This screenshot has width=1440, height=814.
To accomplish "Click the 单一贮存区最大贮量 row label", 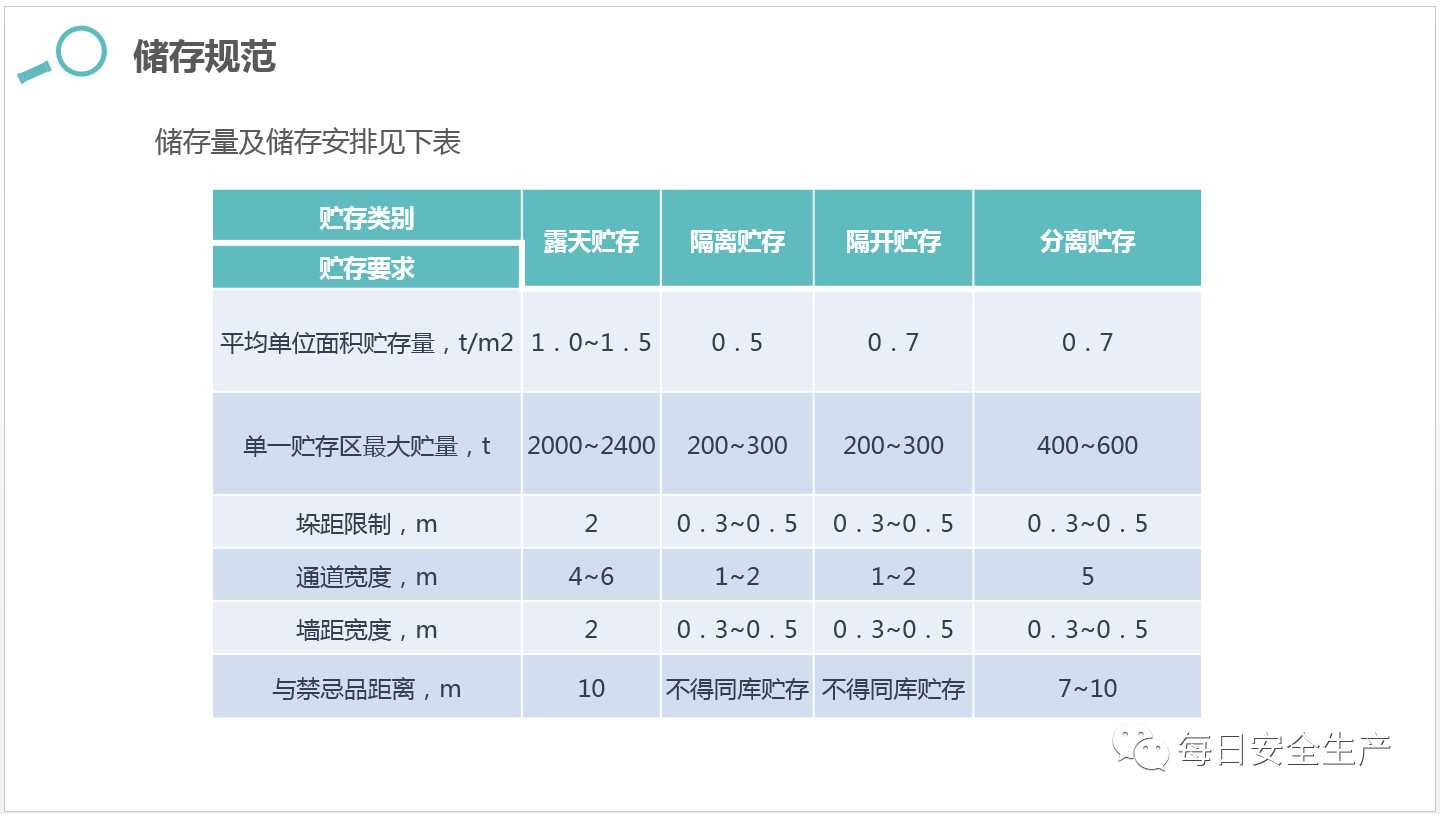I will 366,445.
